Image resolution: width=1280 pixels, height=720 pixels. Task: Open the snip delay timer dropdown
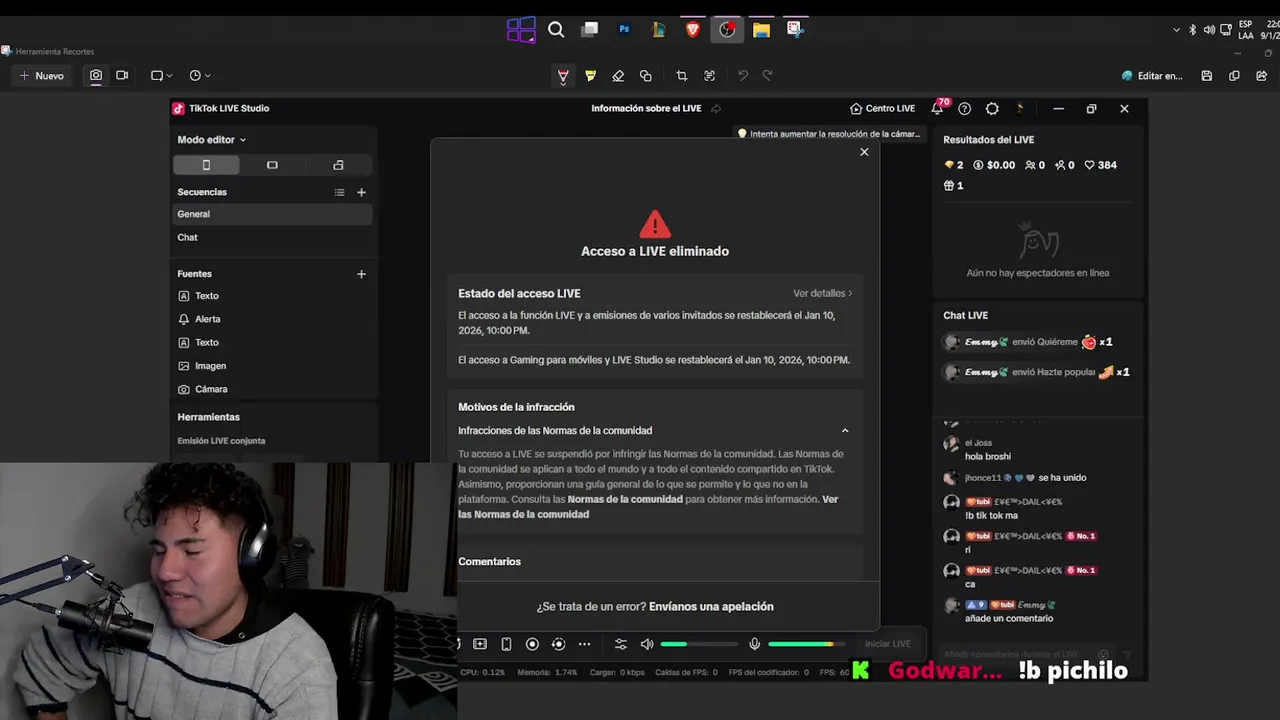(199, 75)
